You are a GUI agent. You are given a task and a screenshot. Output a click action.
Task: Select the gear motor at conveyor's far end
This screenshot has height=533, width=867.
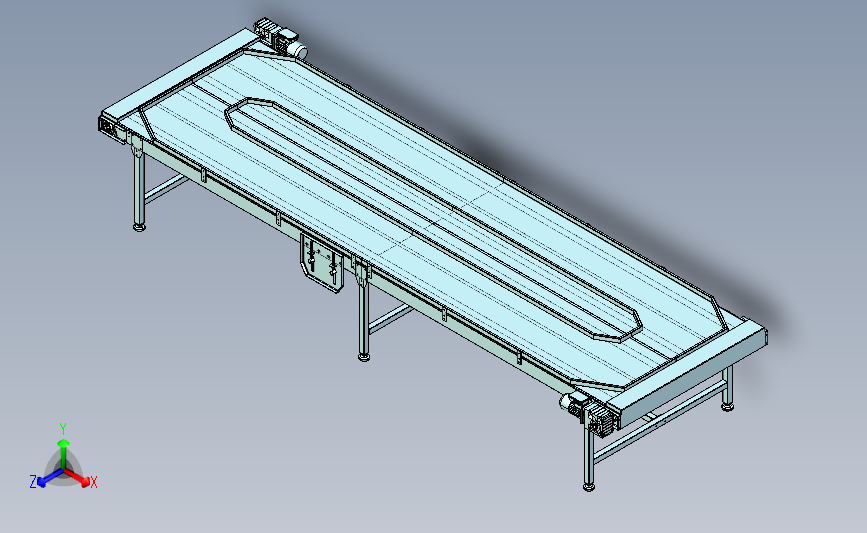pyautogui.click(x=280, y=38)
